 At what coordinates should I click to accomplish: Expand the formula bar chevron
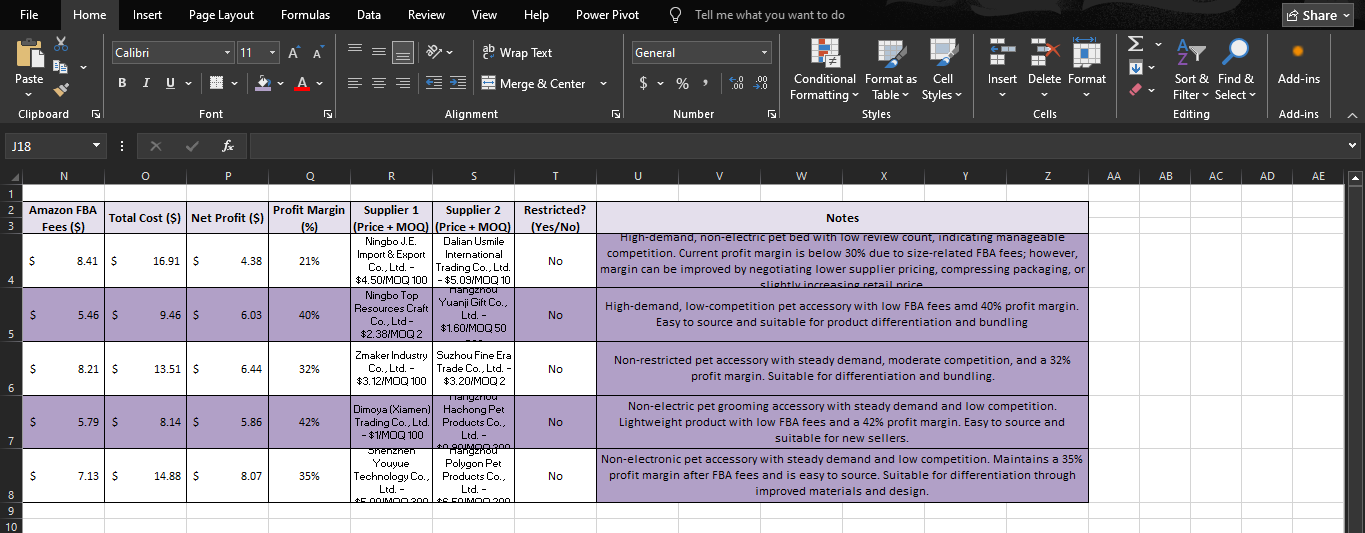click(1353, 146)
